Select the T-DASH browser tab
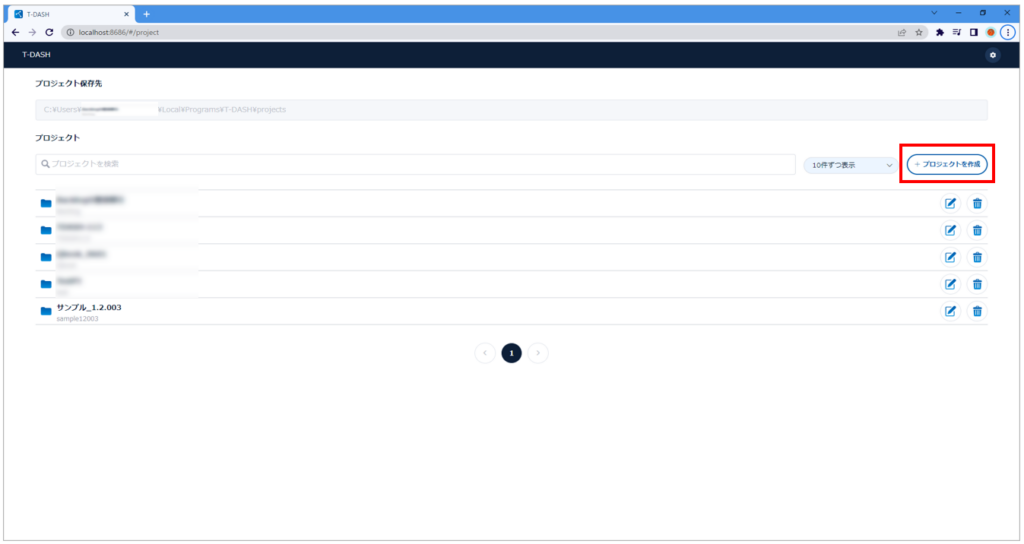 pyautogui.click(x=68, y=14)
